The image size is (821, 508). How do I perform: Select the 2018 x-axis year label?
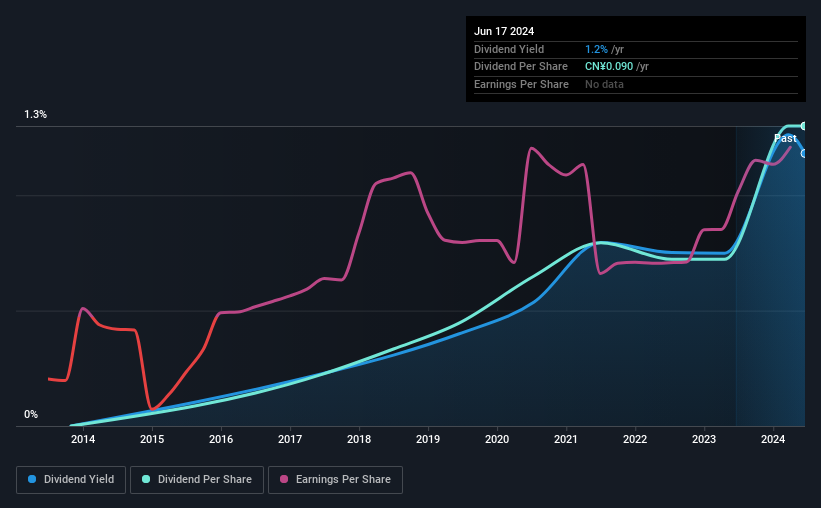coord(359,439)
